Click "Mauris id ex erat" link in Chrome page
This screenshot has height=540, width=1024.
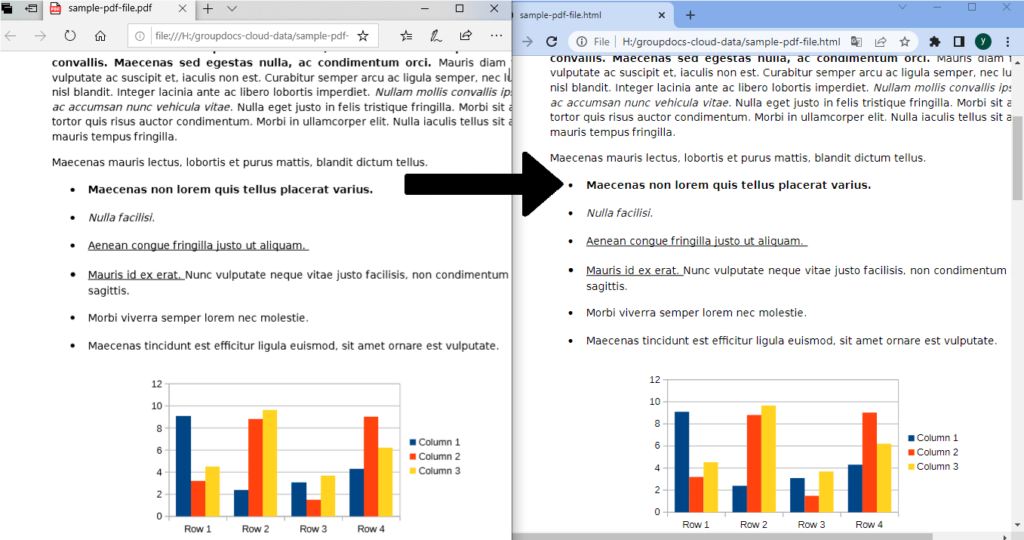(x=634, y=270)
